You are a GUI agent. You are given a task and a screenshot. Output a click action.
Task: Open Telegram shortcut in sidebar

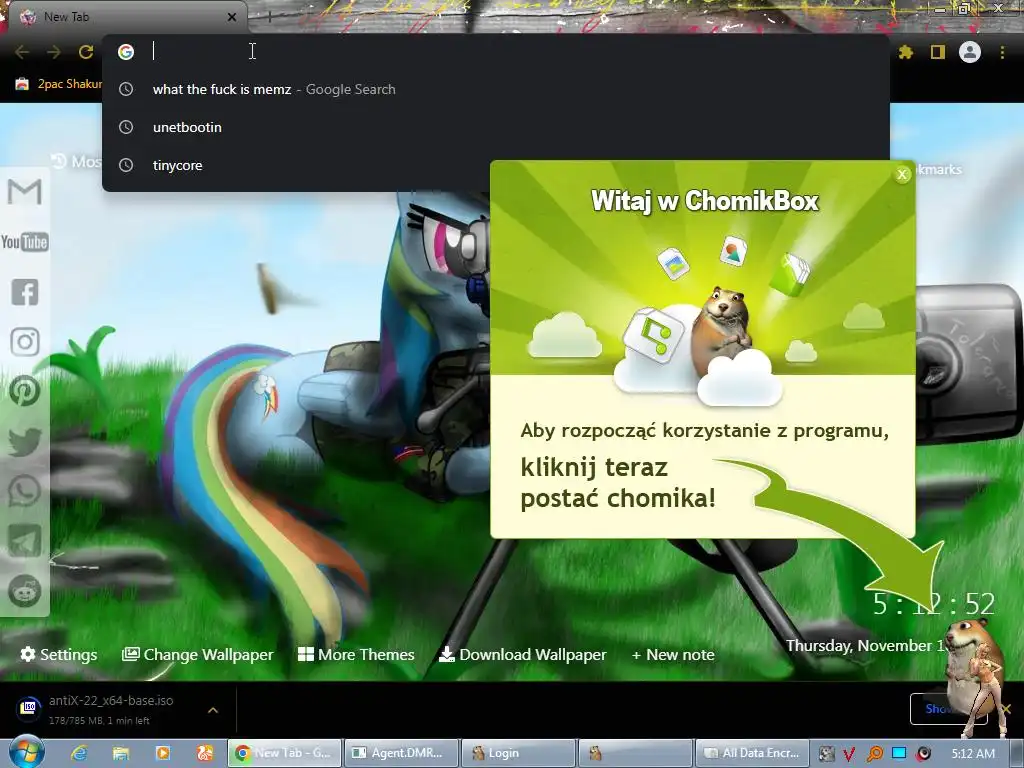[x=25, y=541]
